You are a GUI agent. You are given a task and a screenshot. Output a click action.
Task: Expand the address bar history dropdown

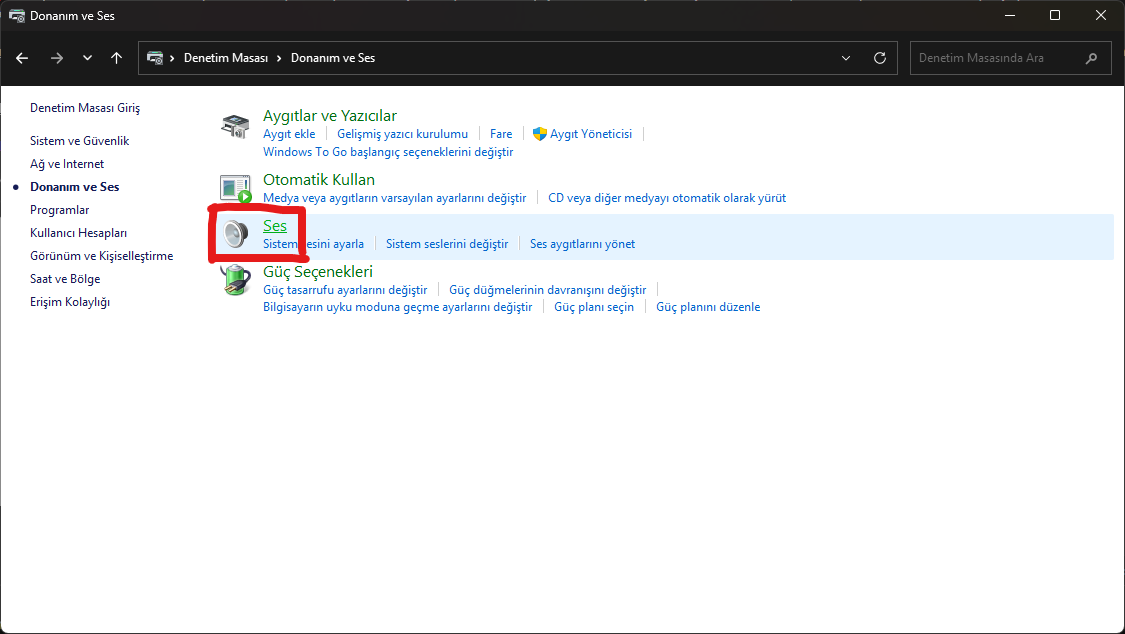pos(846,58)
